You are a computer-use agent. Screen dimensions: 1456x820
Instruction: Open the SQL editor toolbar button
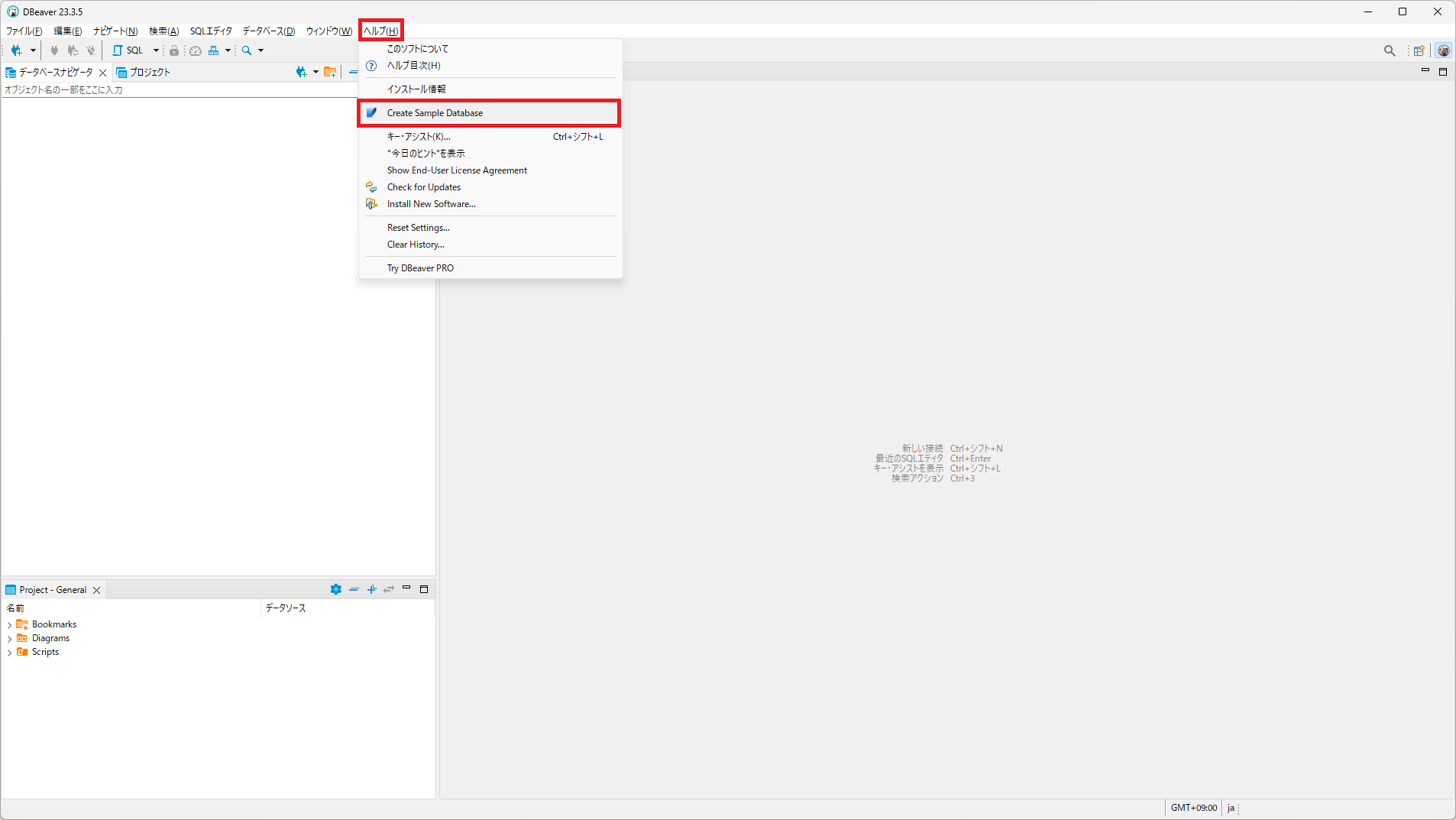tap(128, 50)
